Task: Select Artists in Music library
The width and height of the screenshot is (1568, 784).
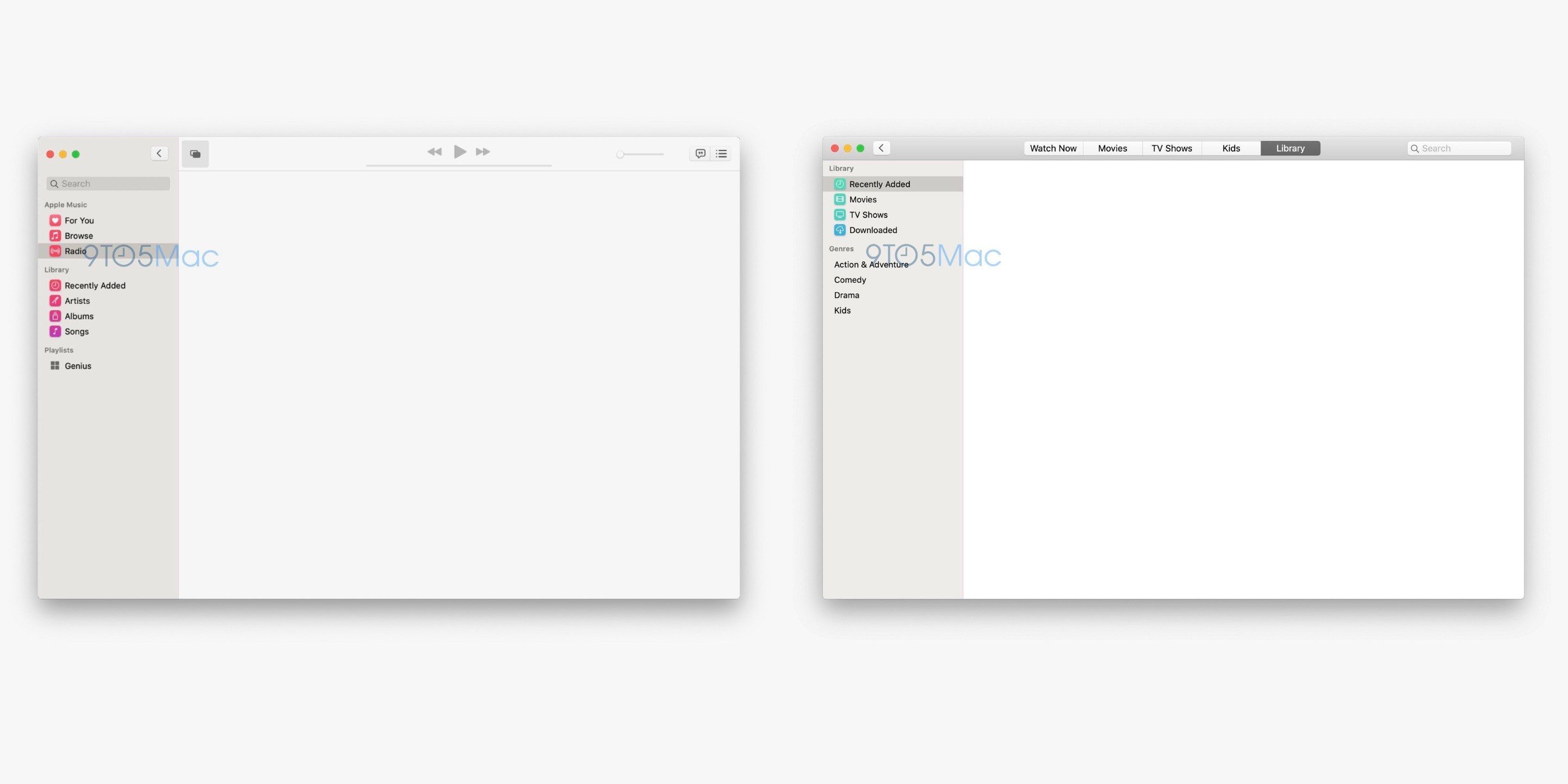Action: 77,301
